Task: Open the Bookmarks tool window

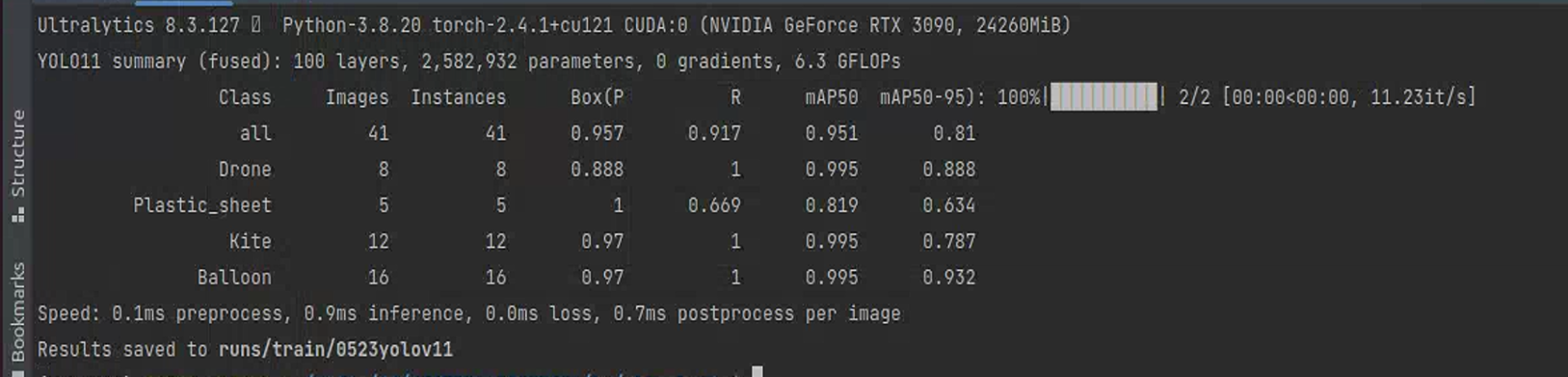Action: pyautogui.click(x=17, y=311)
